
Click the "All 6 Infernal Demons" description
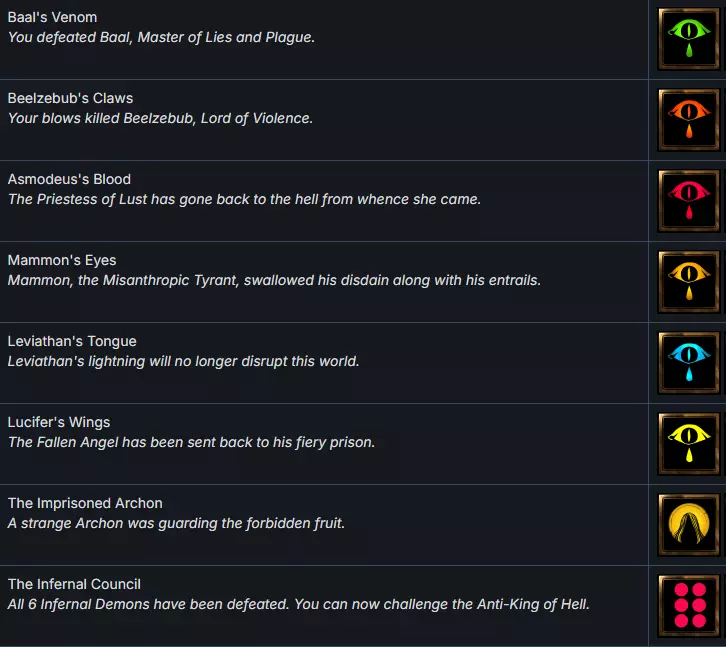[x=298, y=605]
